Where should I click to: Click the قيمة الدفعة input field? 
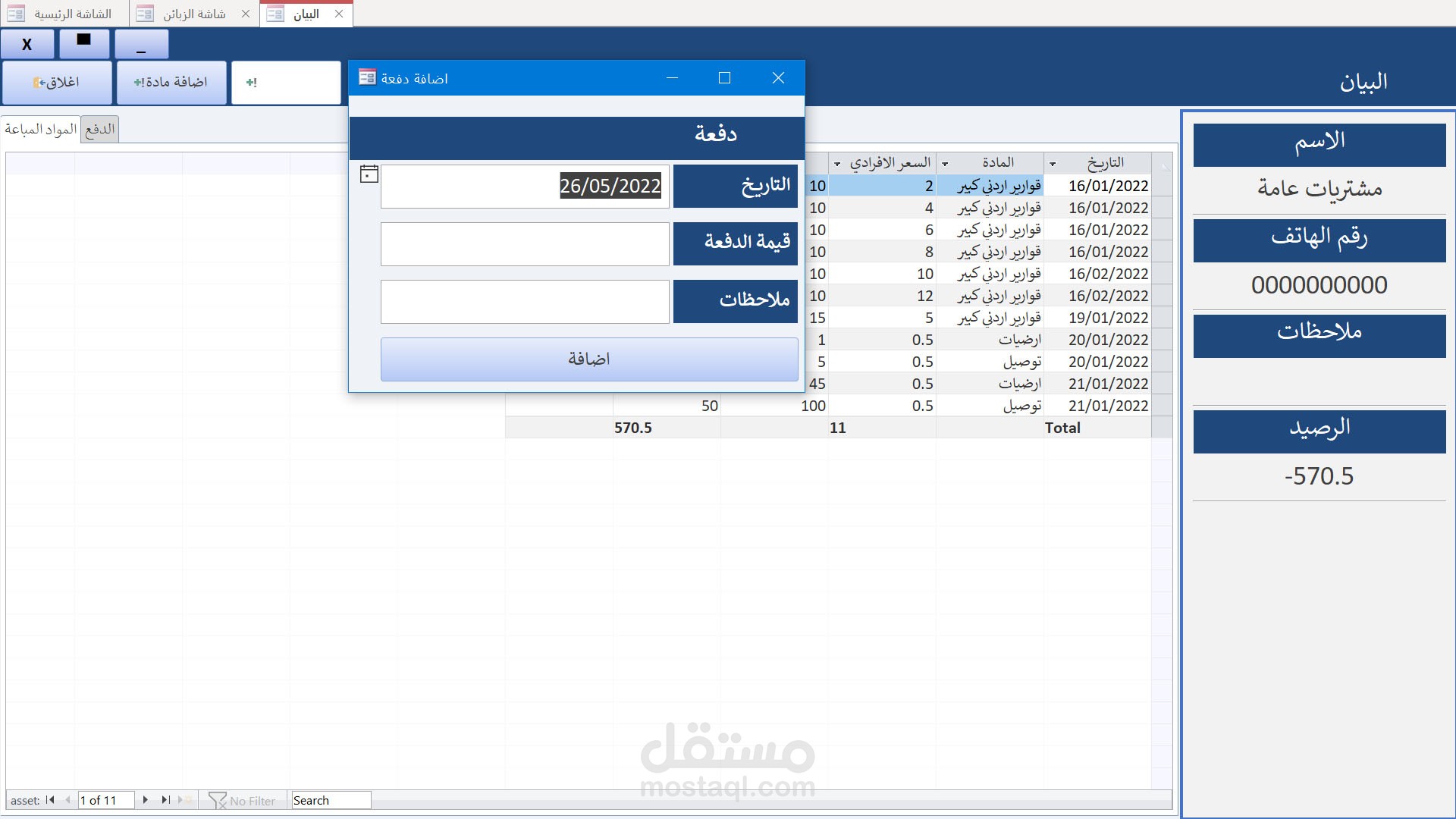(525, 244)
